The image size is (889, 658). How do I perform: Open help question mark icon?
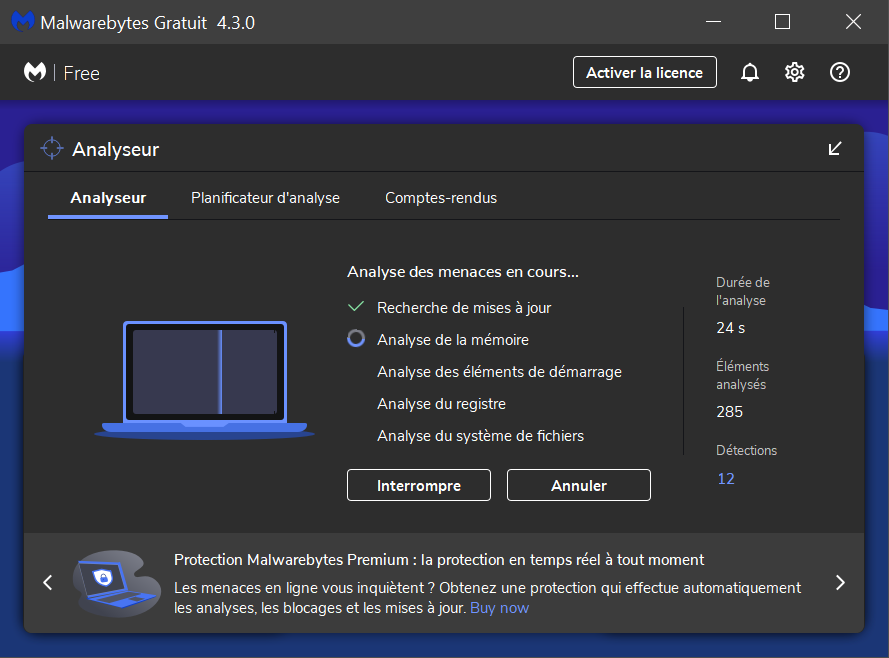pos(840,73)
